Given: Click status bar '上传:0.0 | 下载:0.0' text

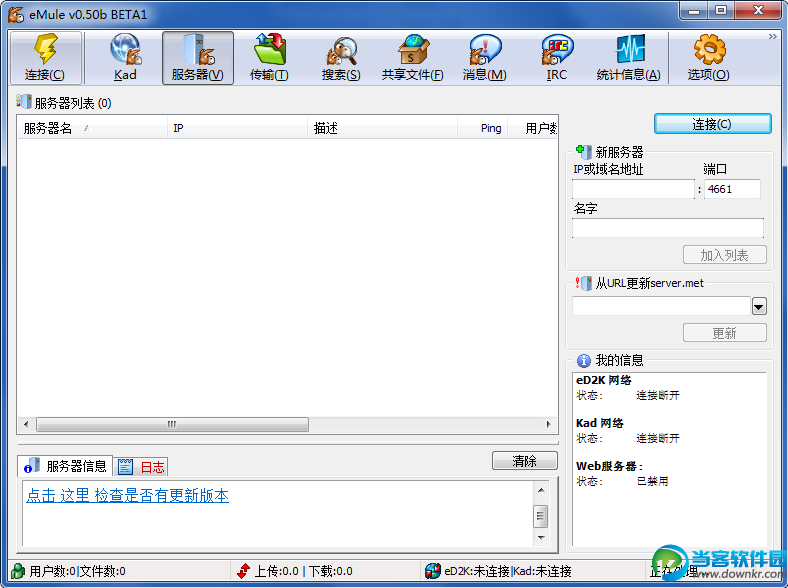Looking at the screenshot, I should click(304, 571).
